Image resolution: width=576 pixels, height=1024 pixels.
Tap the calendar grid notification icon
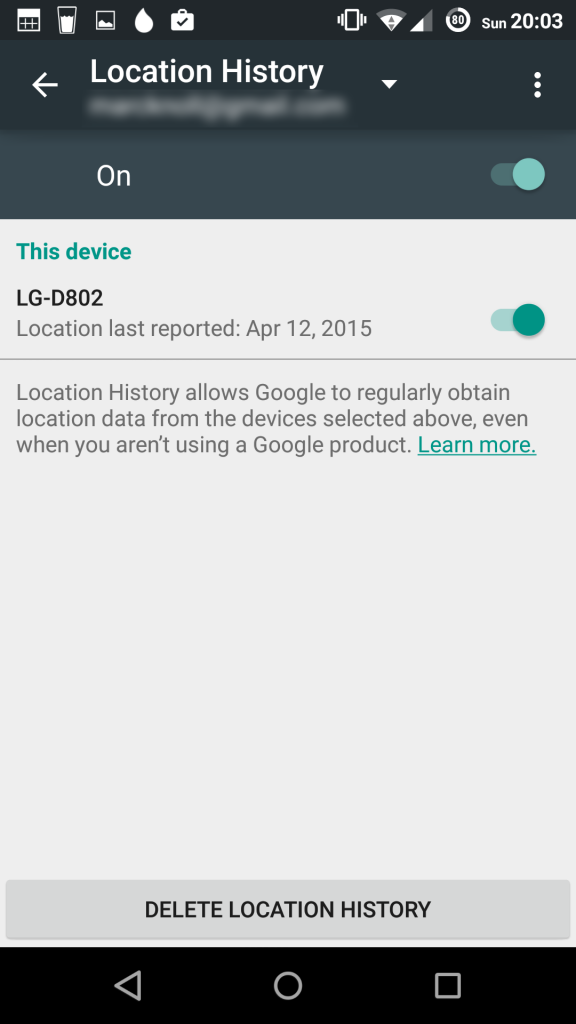click(x=28, y=21)
